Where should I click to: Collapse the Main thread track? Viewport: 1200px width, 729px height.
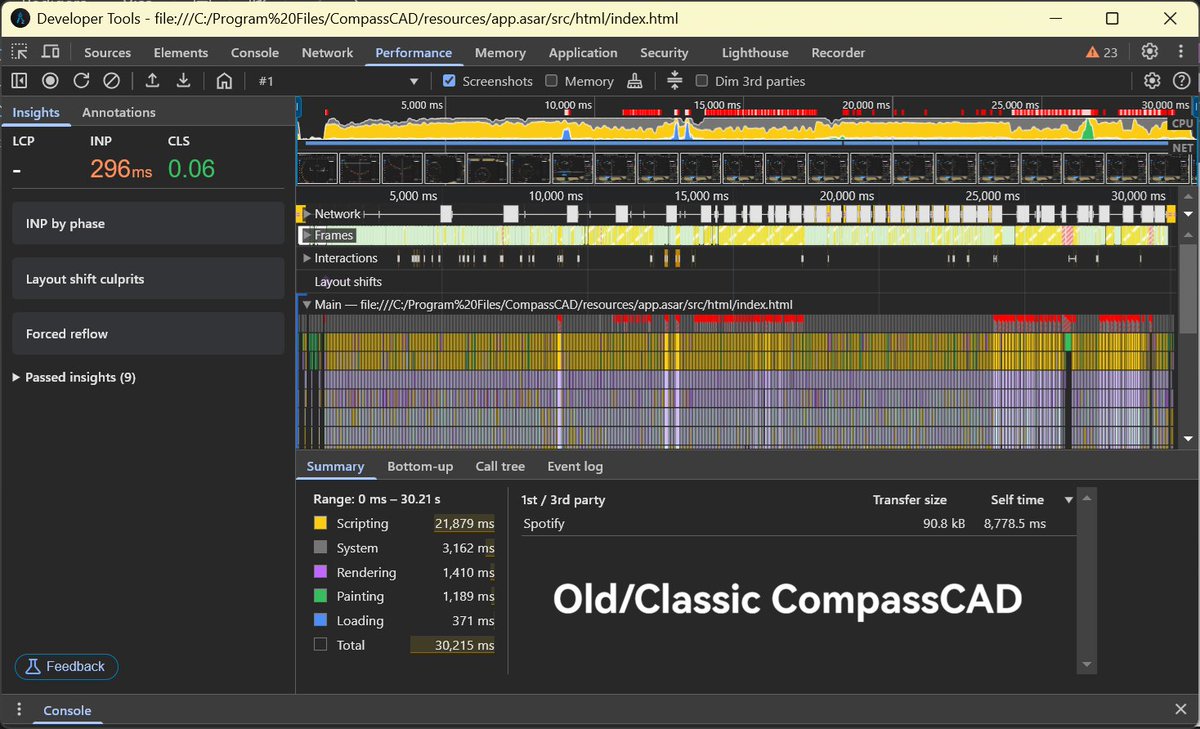coord(307,304)
